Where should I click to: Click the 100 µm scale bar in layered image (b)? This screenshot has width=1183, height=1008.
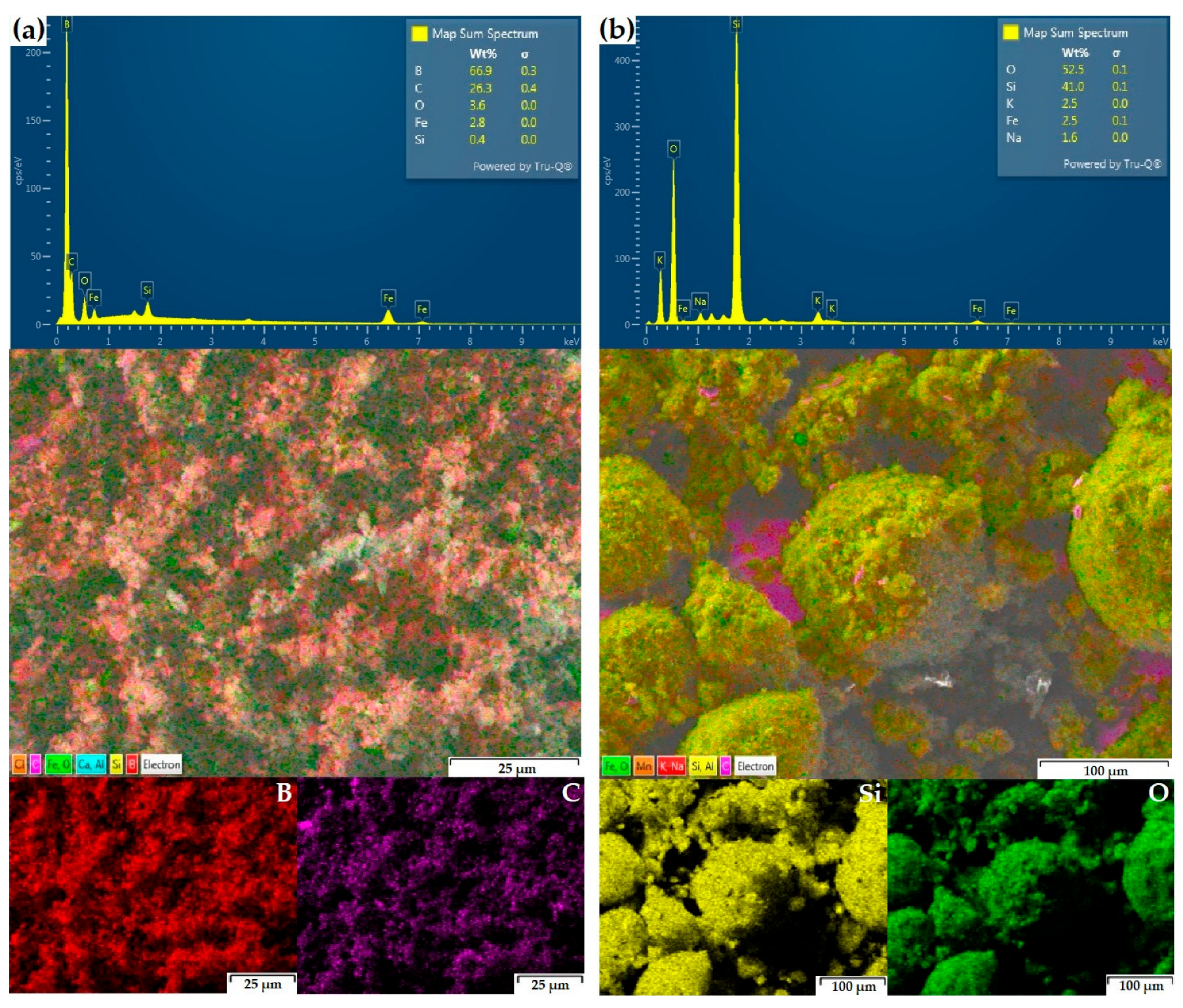tap(1104, 769)
